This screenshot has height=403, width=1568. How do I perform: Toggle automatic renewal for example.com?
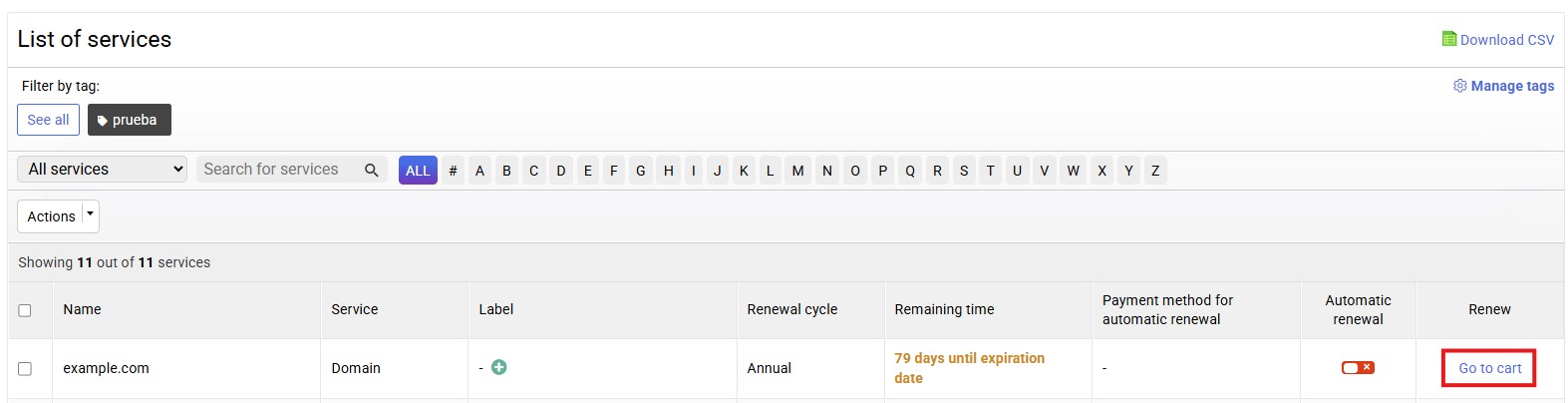(x=1358, y=368)
